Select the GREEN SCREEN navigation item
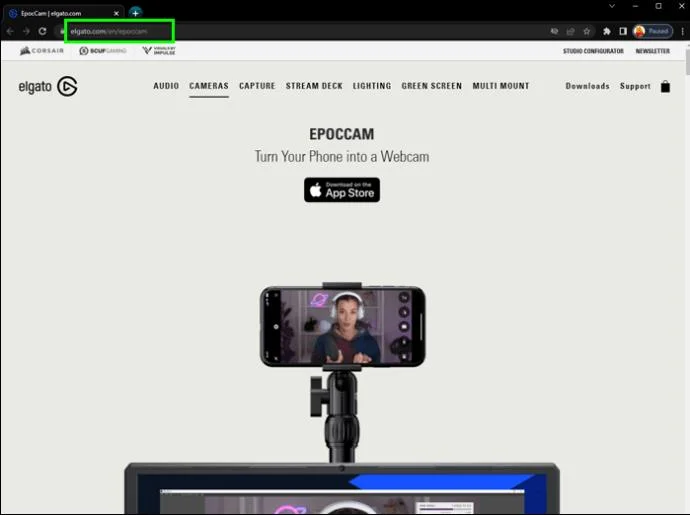Screen dimensions: 690x515 click(432, 86)
